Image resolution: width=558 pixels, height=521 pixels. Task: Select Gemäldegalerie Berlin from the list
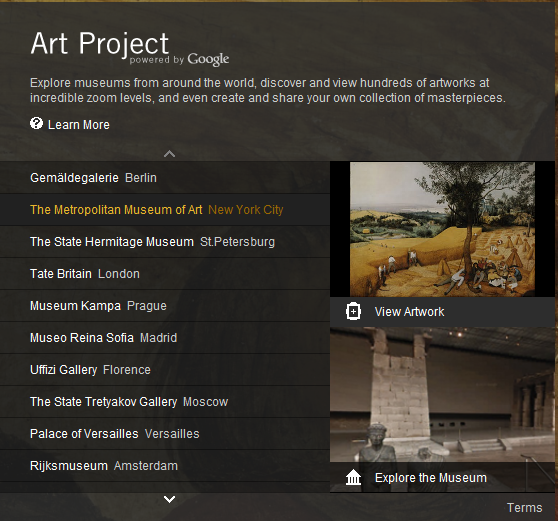165,178
